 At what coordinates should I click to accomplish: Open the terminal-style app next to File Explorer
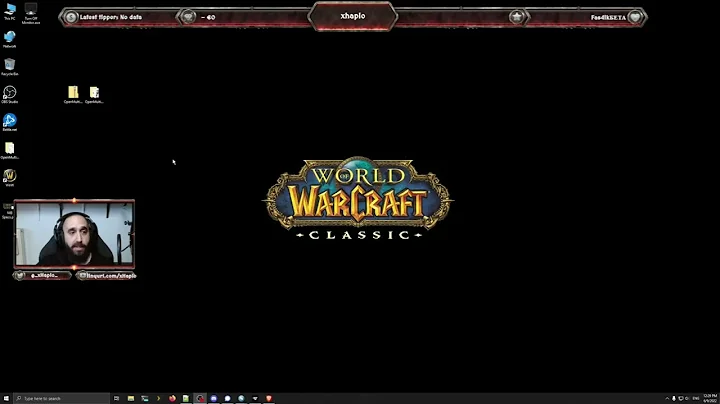tap(145, 398)
